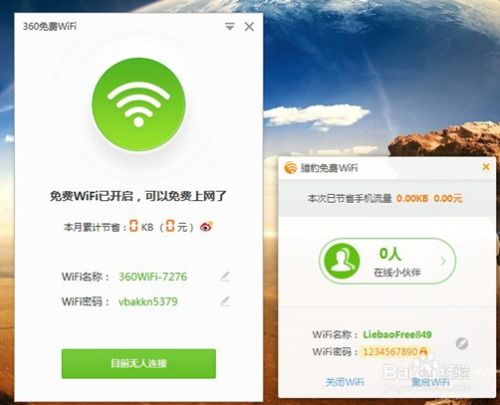The image size is (500, 405).
Task: Click the vbakkn5379 password text
Action: click(148, 302)
